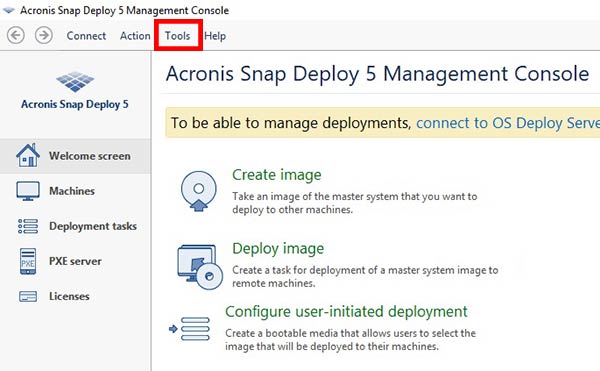Screen dimensions: 600x371
Task: Select Welcome screen in sidebar
Action: 75,156
